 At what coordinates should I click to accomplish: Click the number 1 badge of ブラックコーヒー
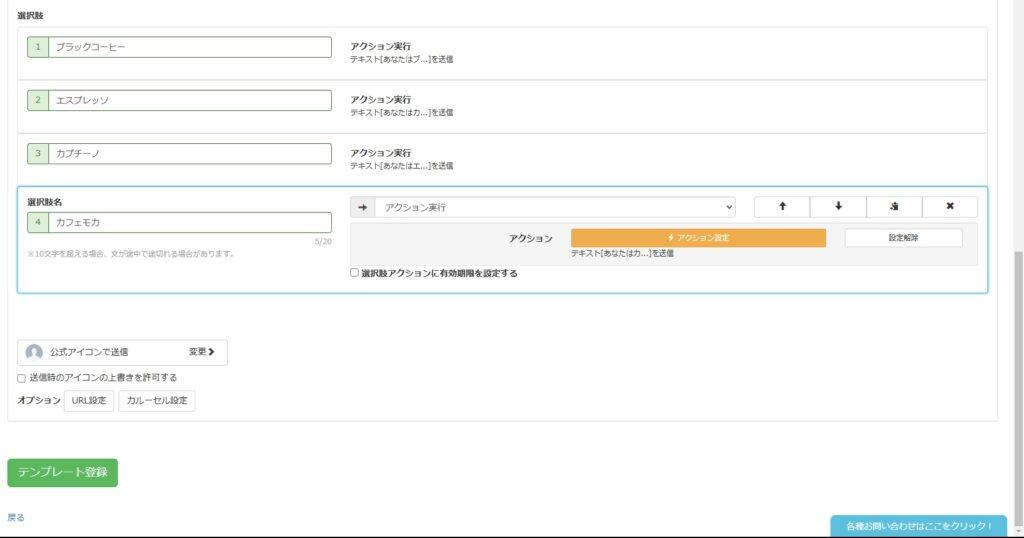[38, 47]
